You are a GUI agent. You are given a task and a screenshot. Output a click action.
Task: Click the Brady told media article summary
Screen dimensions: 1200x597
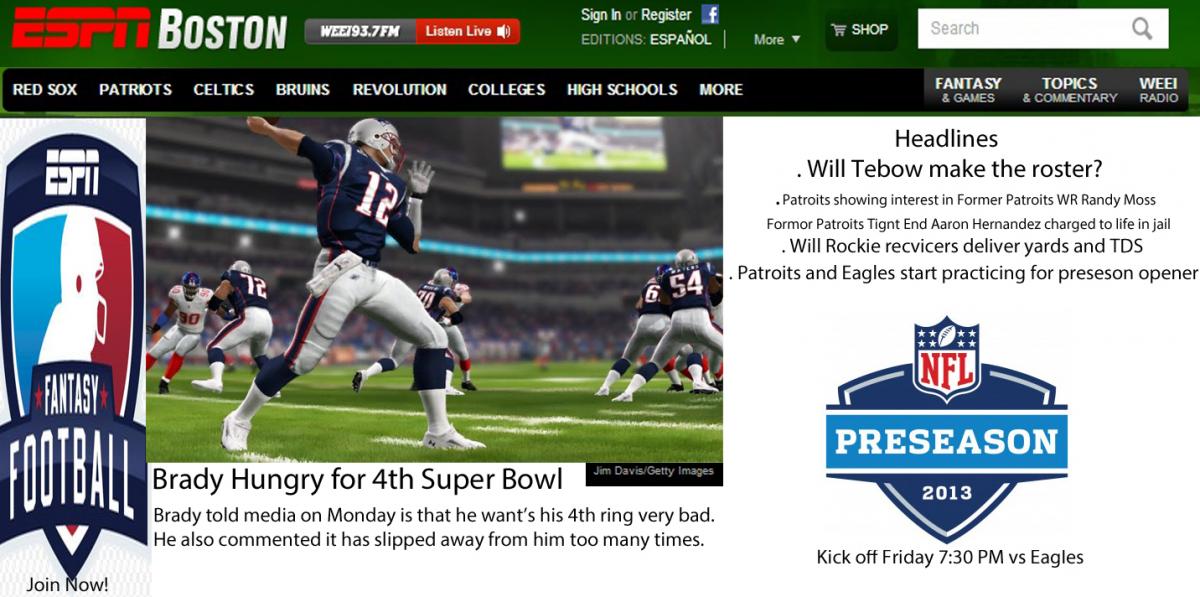pyautogui.click(x=434, y=529)
